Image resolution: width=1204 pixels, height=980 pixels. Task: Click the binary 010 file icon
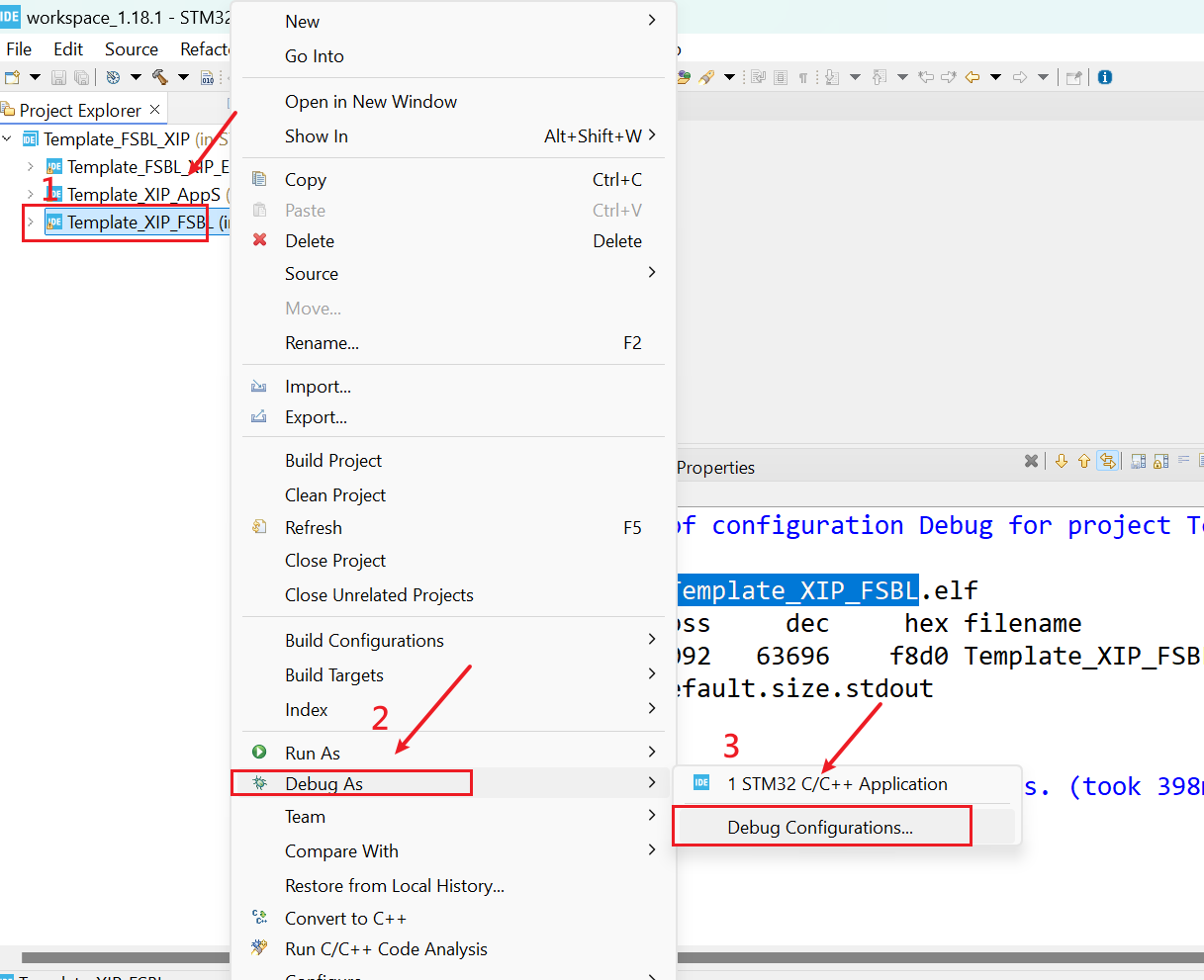point(207,77)
